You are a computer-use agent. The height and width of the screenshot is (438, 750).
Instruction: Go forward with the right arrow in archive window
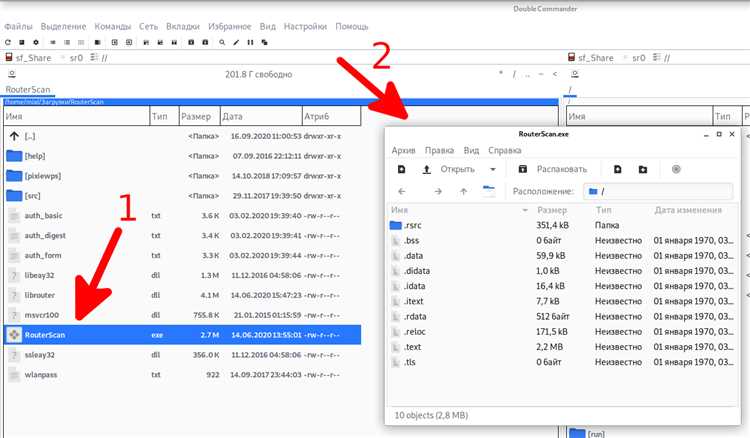click(438, 191)
